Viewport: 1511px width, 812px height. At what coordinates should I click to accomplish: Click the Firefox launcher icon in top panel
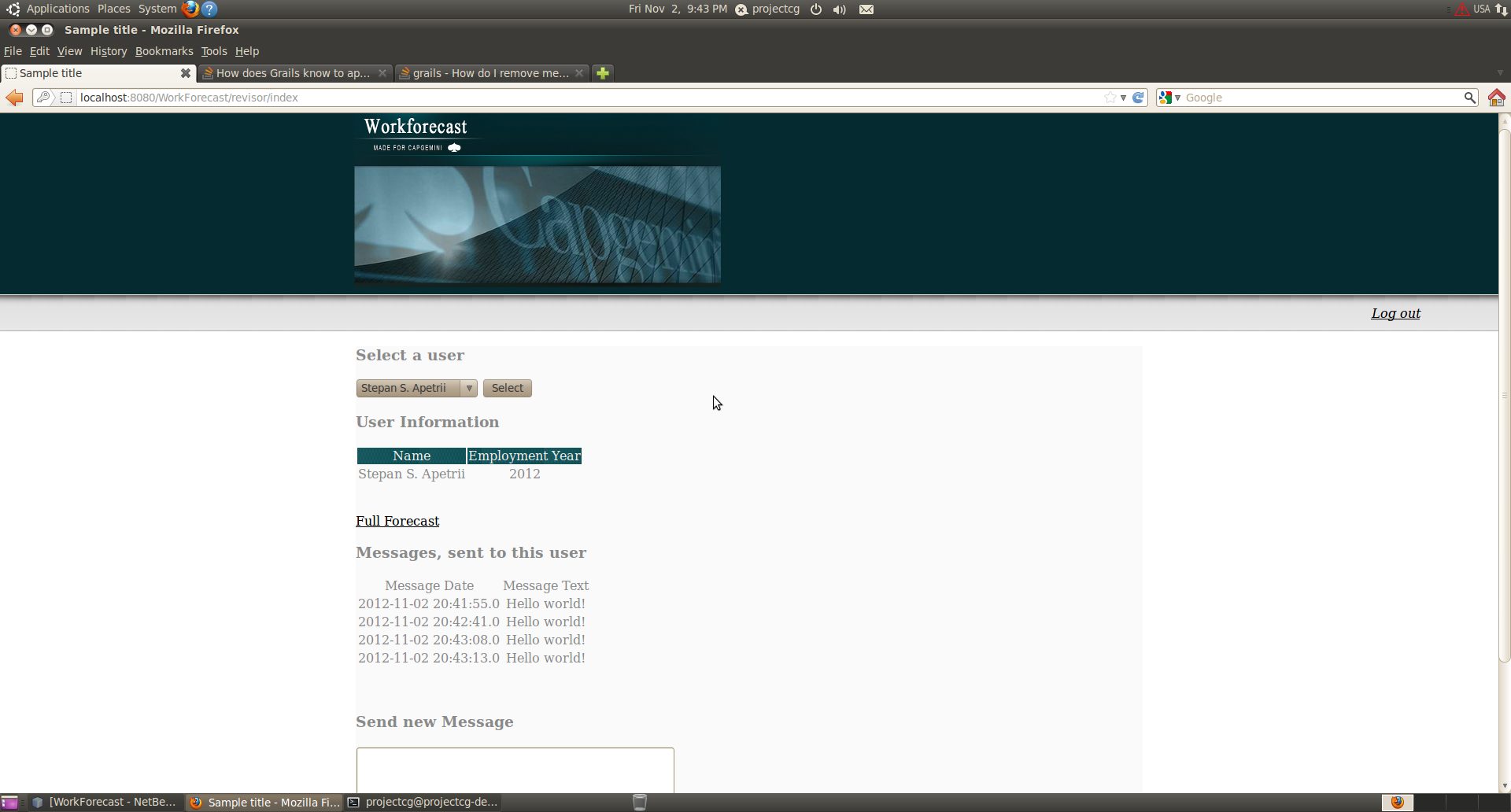190,9
